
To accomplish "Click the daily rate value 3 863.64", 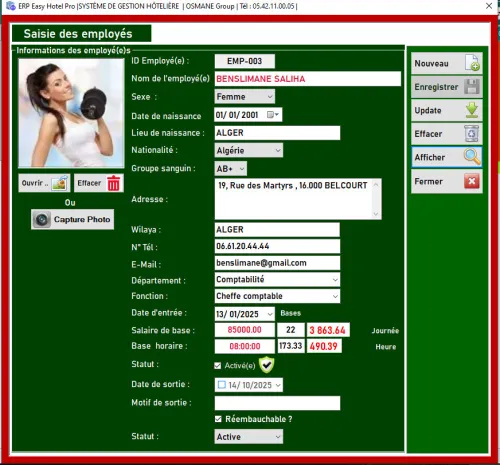I will tap(328, 330).
